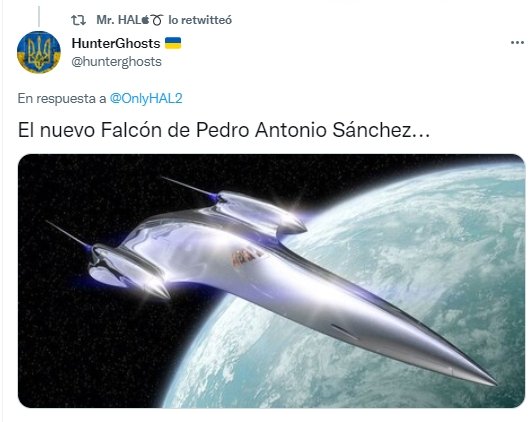Open the silver spaceship image
The image size is (530, 422).
point(271,281)
